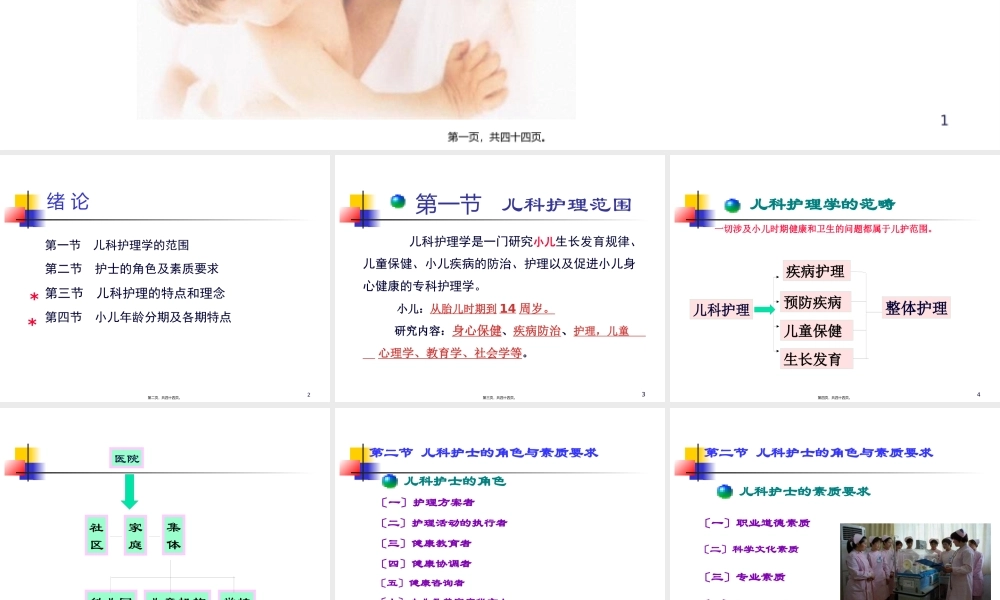Click the green downward arrow under 医院
This screenshot has height=600, width=1000.
(128, 490)
